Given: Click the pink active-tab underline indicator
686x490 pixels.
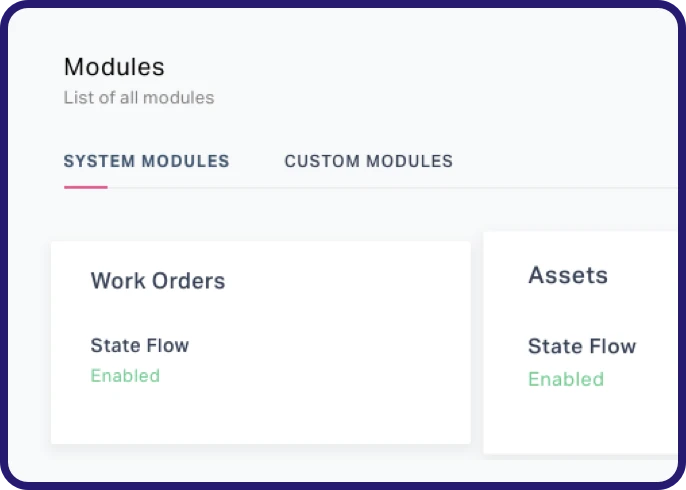Looking at the screenshot, I should coord(85,187).
